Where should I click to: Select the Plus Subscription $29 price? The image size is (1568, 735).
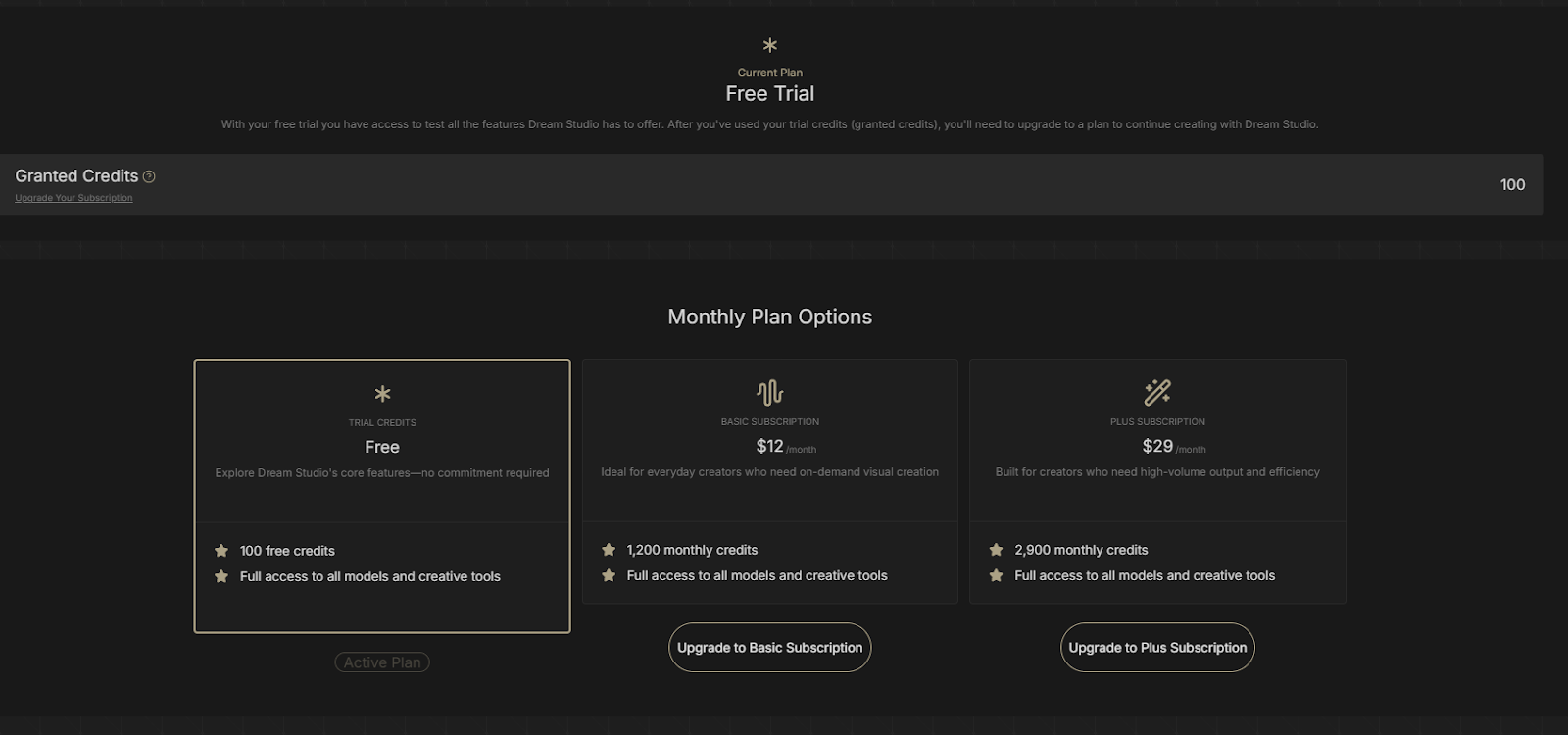1157,446
